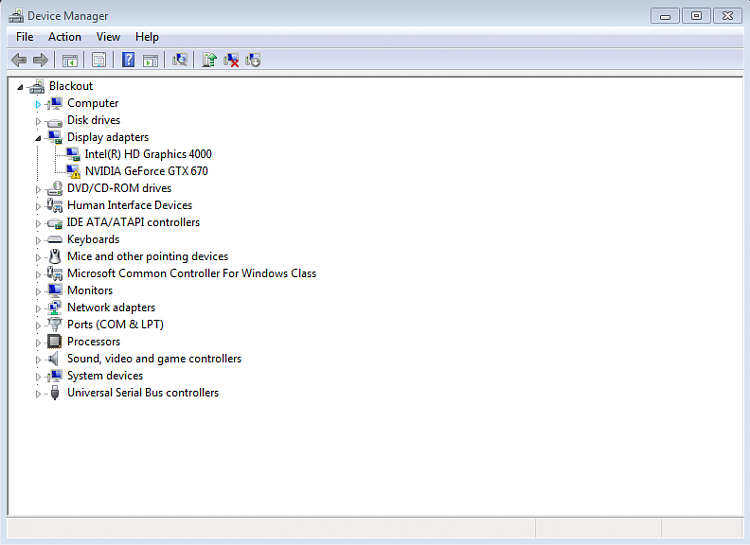Click the blue Help question mark icon
750x545 pixels.
[x=128, y=60]
